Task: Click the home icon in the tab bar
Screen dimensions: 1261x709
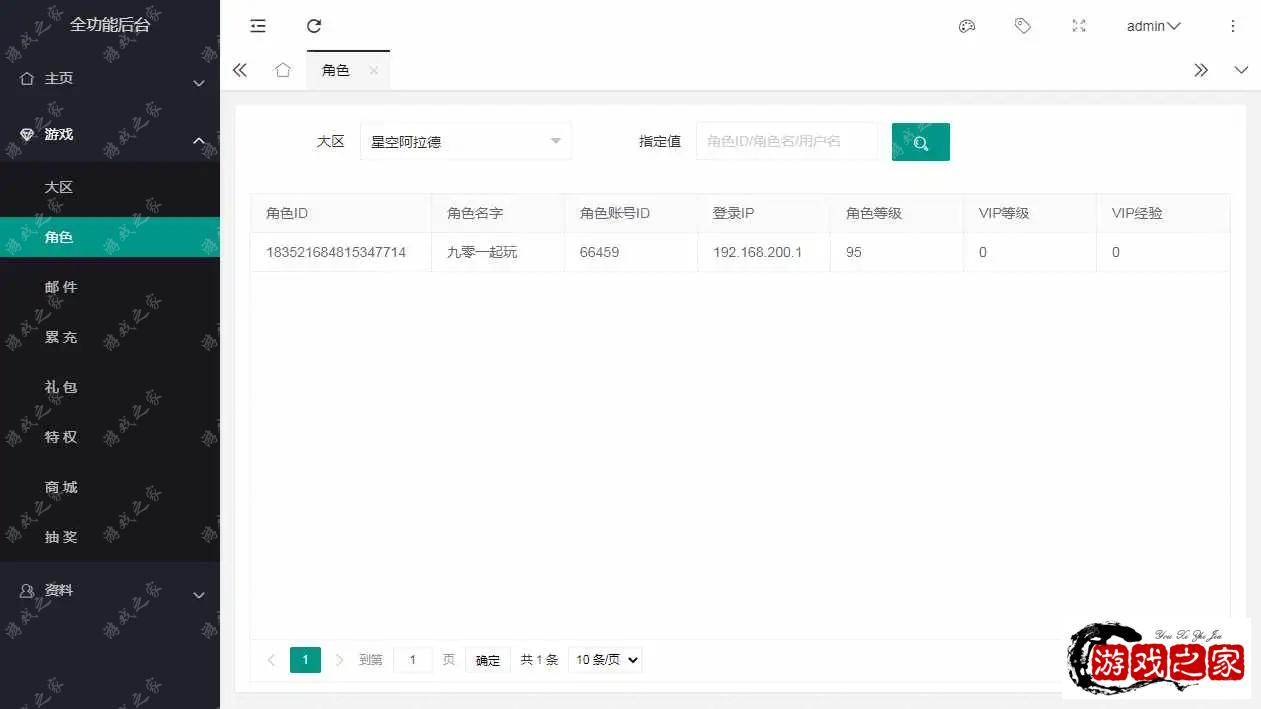Action: pyautogui.click(x=283, y=70)
